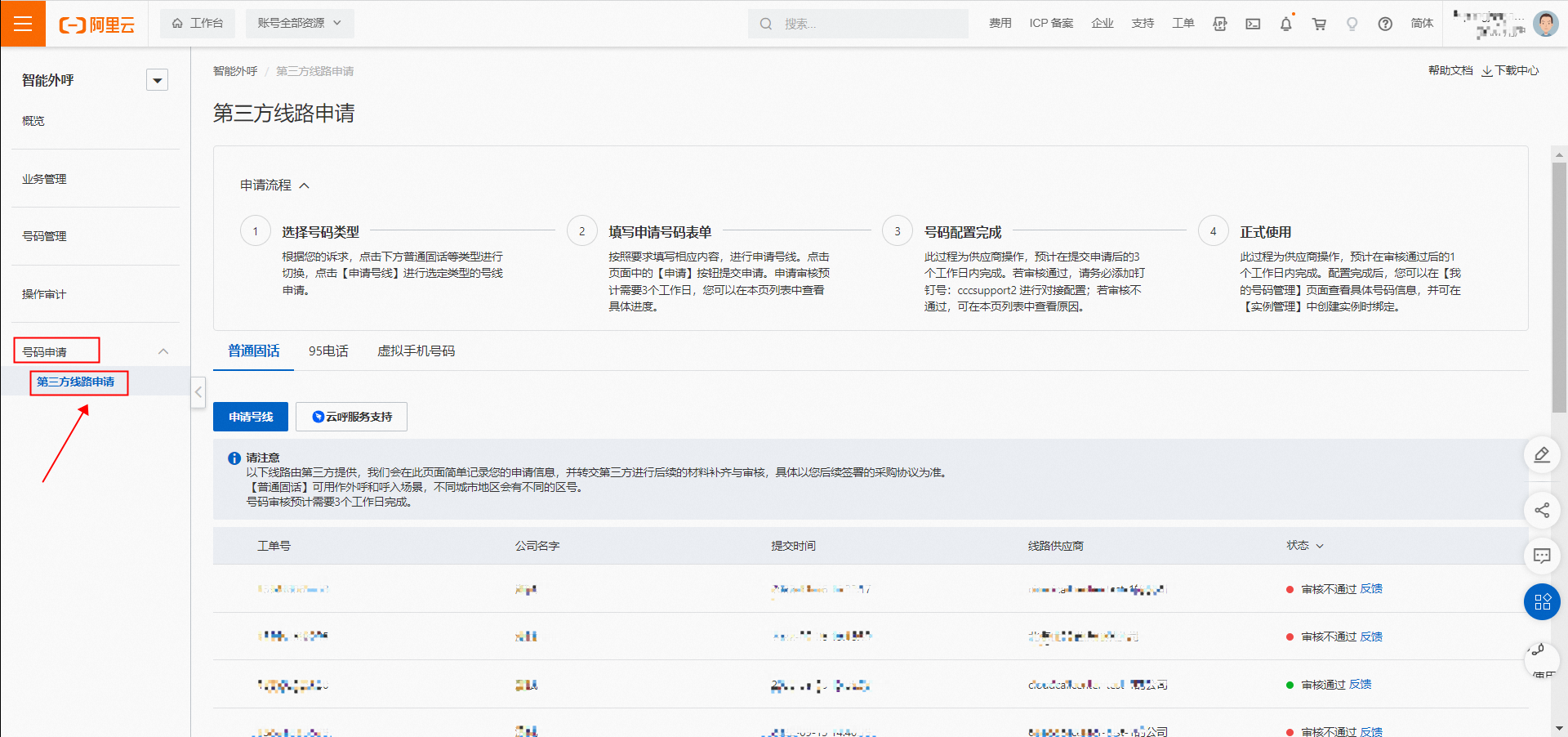The width and height of the screenshot is (1568, 737).
Task: Click the info icon beside 请注意
Action: pos(234,458)
